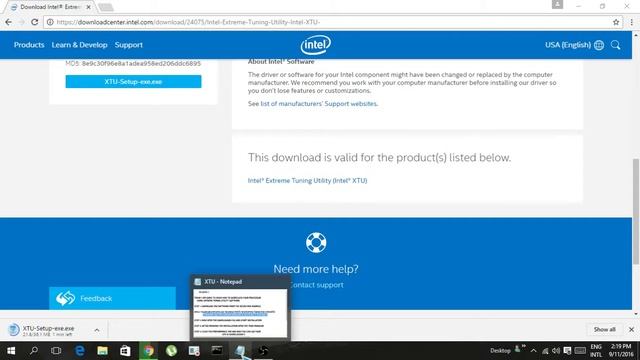Click Show all downloads
Viewport: 640px width, 360px height.
pyautogui.click(x=604, y=329)
